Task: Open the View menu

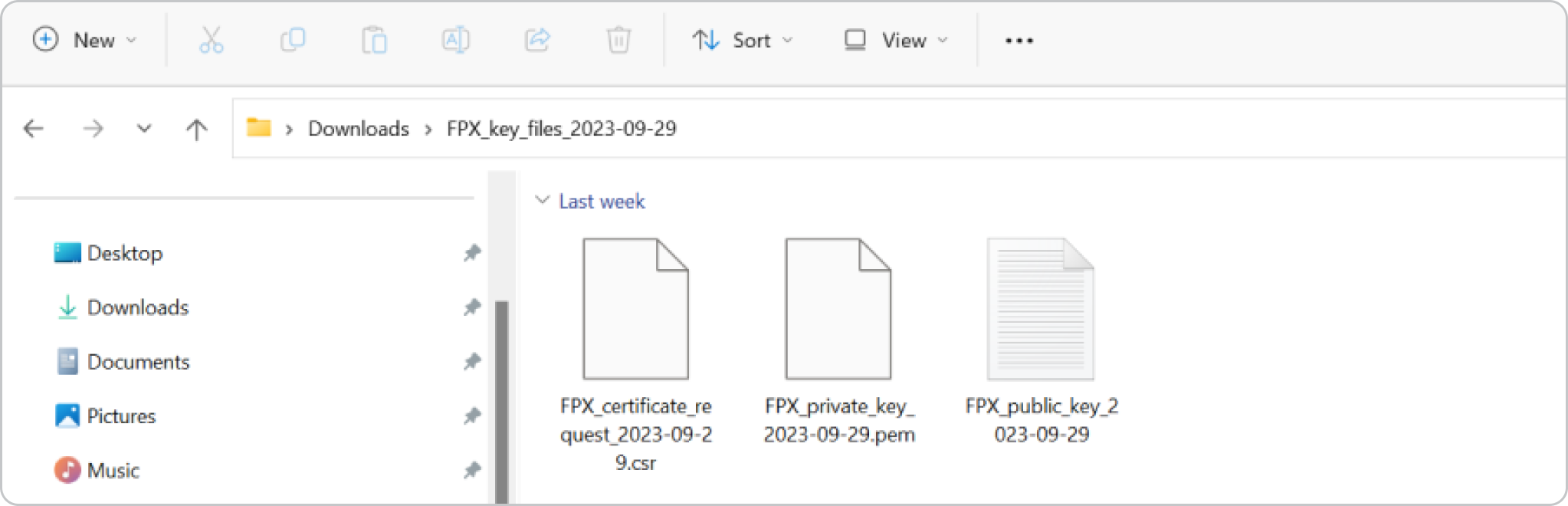Action: 896,40
